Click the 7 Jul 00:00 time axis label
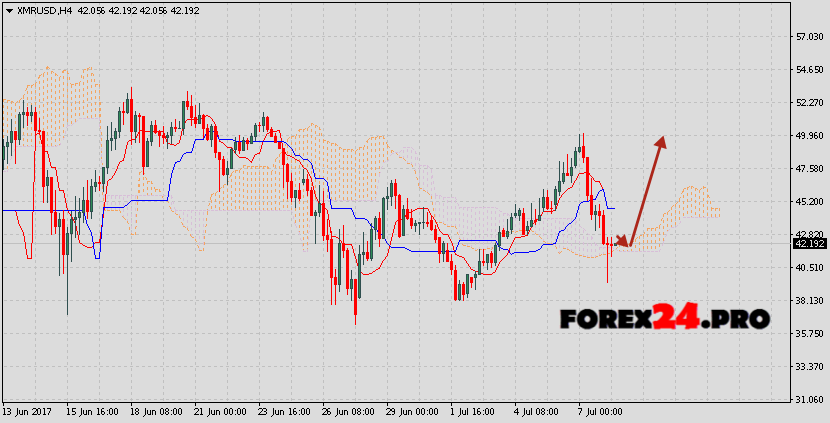The image size is (830, 423). click(x=601, y=412)
